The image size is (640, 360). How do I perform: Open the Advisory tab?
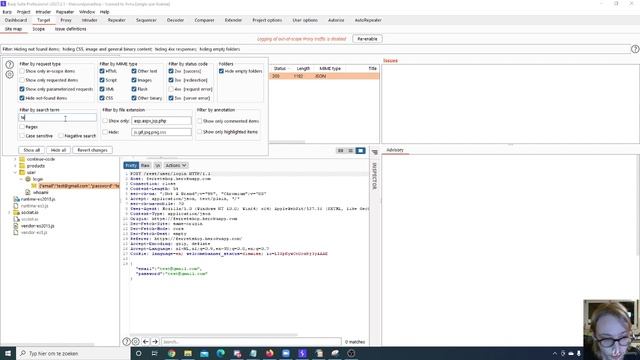point(395,150)
